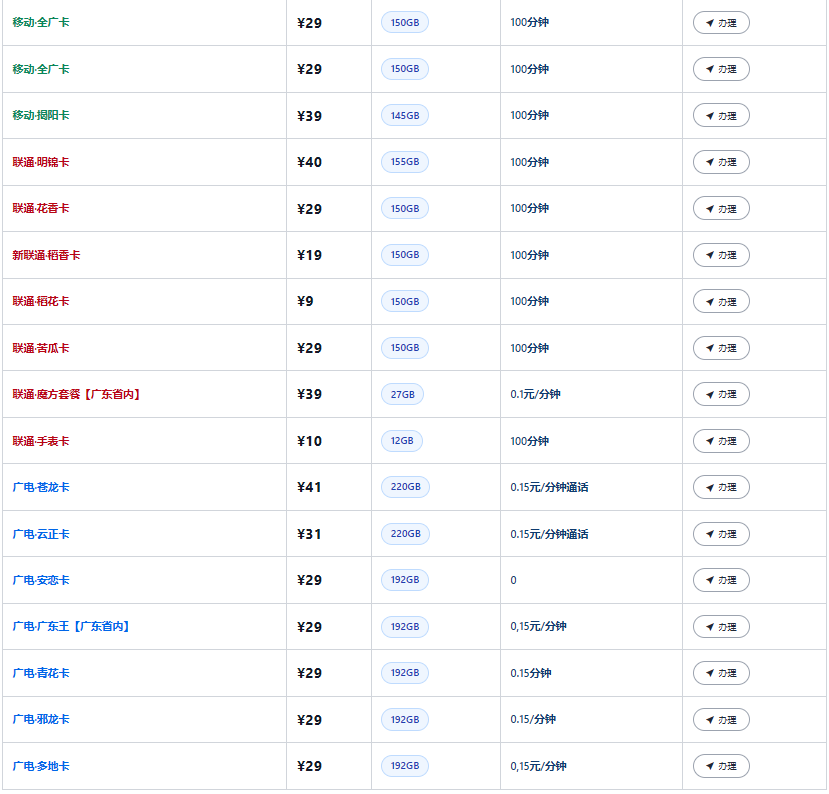Open 联通·稻花卡 plan details
The height and width of the screenshot is (794, 829).
coord(41,301)
